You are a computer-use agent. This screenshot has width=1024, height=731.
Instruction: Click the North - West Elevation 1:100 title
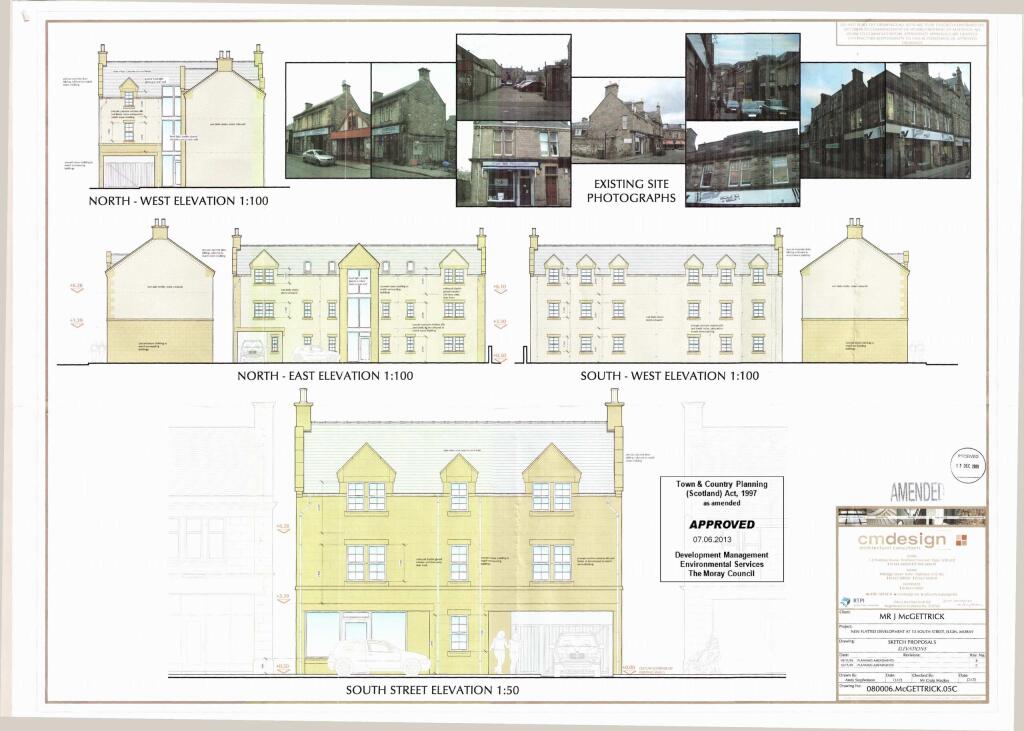pos(179,201)
